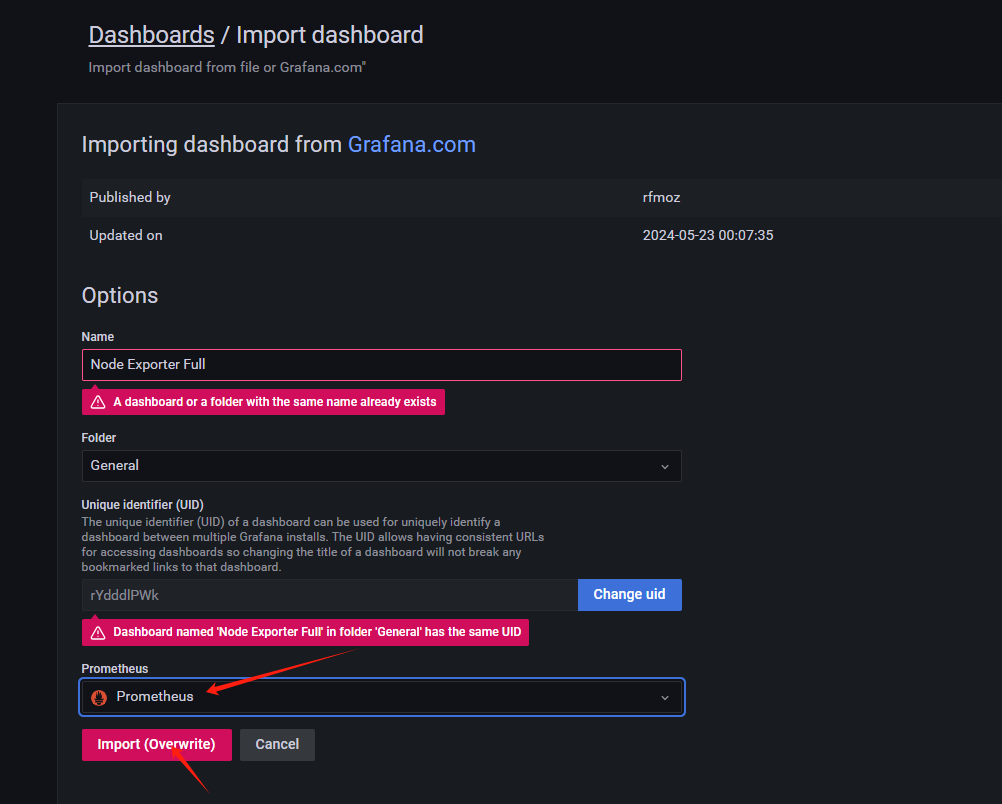
Task: Click the 'rfmoz' publisher value
Action: [661, 197]
